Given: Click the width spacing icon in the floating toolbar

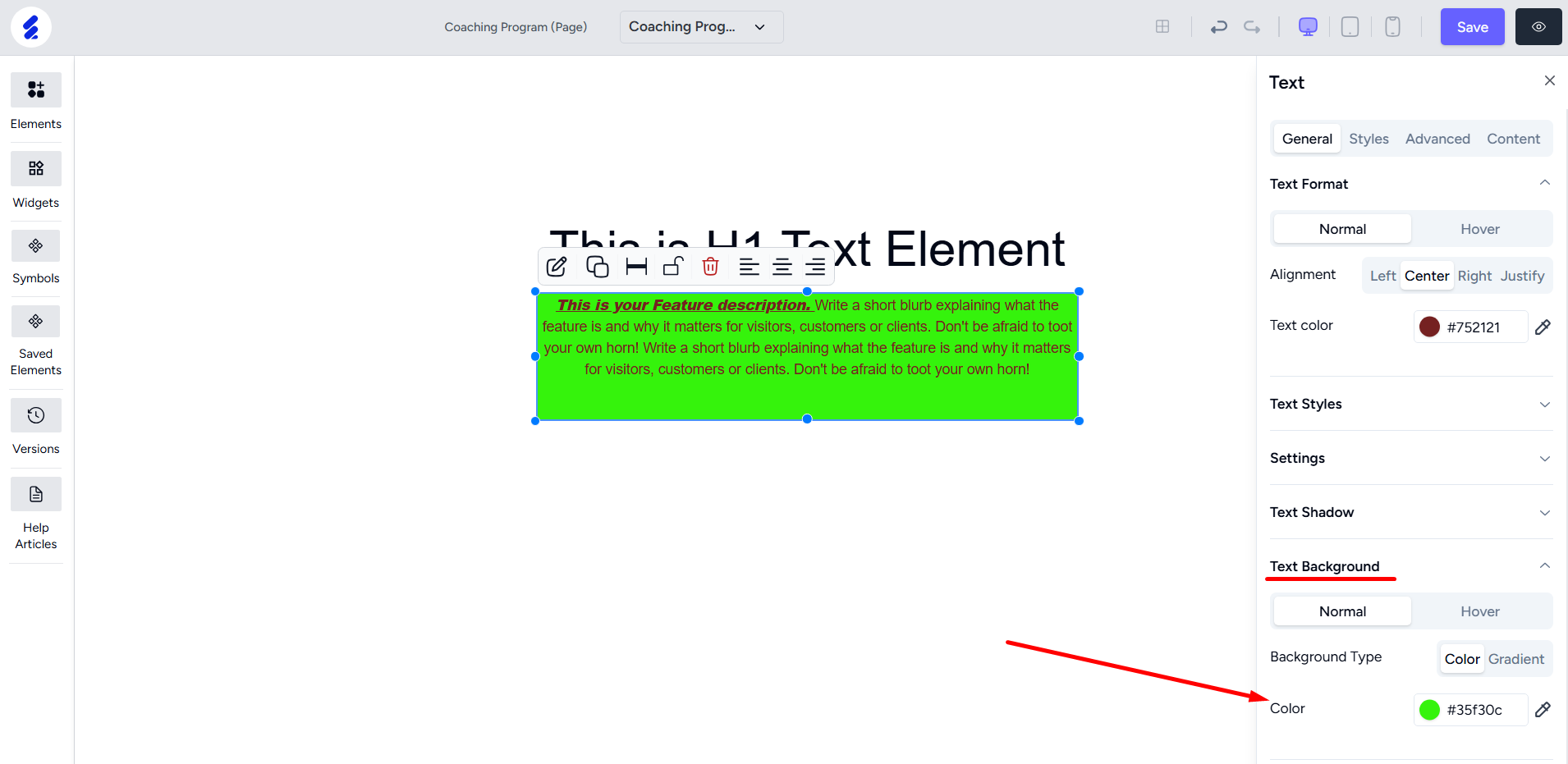Looking at the screenshot, I should point(636,267).
